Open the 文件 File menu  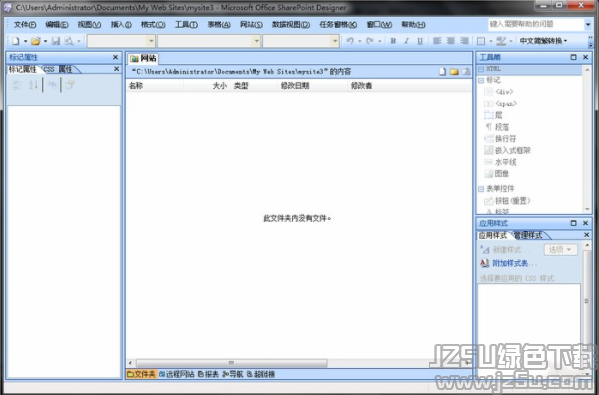pyautogui.click(x=25, y=24)
